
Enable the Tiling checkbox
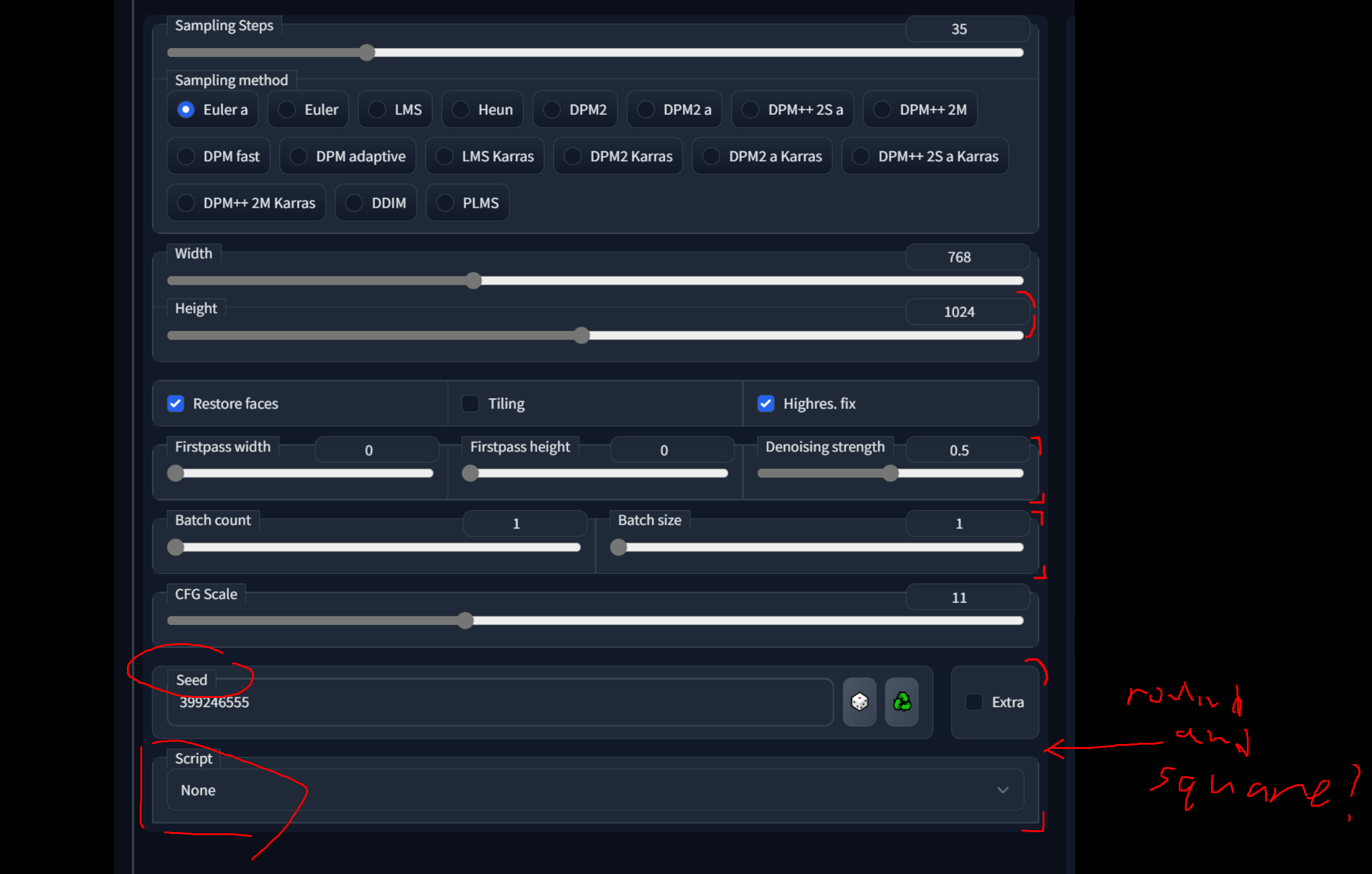470,403
